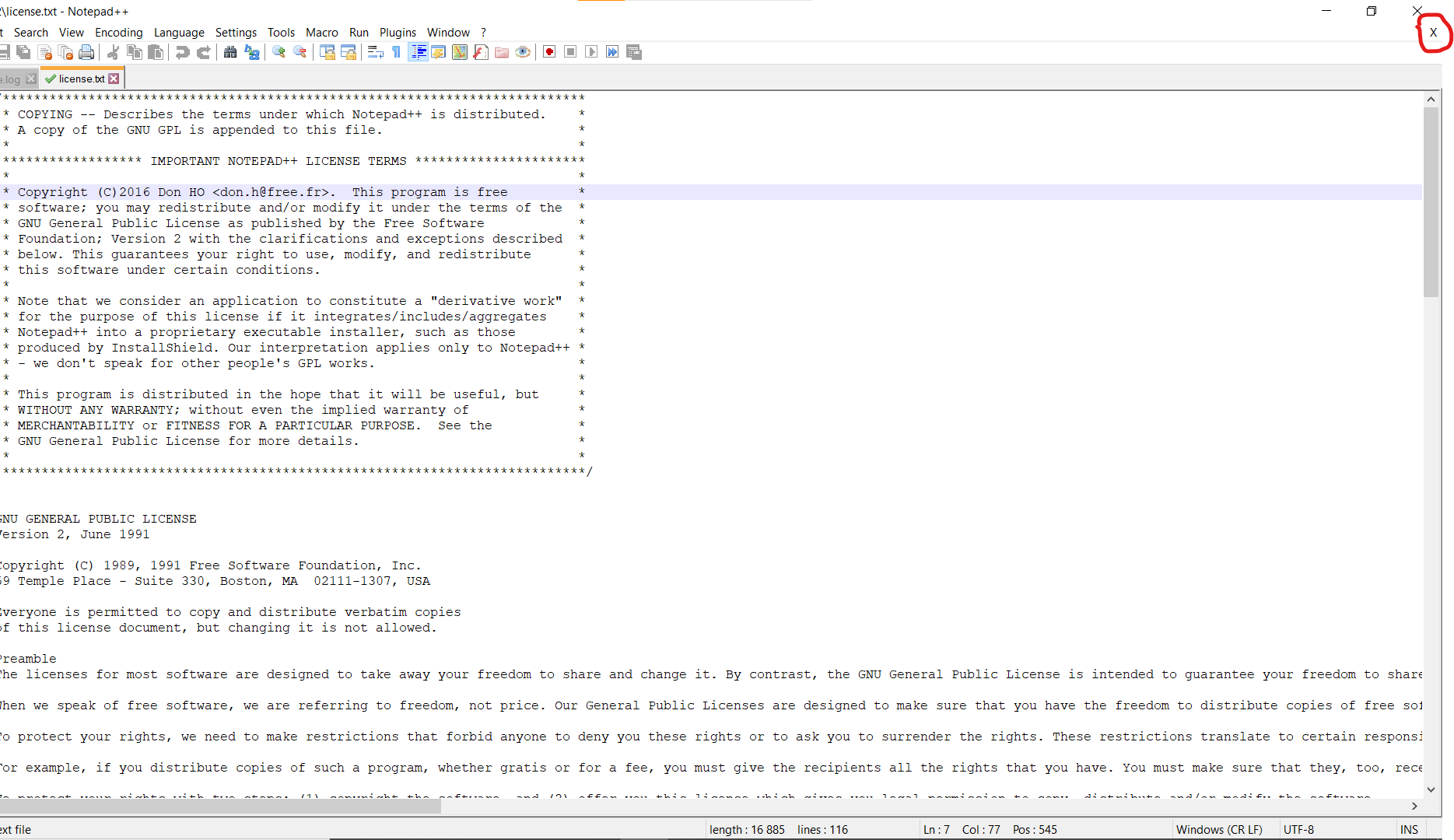Image resolution: width=1454 pixels, height=840 pixels.
Task: Play back the recorded macro
Action: coord(591,52)
